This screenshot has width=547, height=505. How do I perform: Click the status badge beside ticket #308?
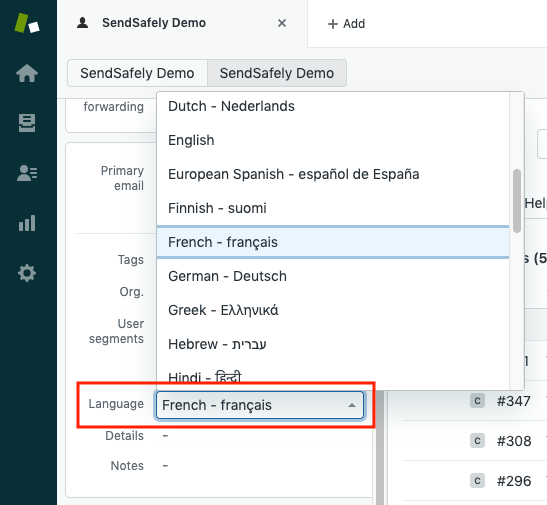pos(477,441)
